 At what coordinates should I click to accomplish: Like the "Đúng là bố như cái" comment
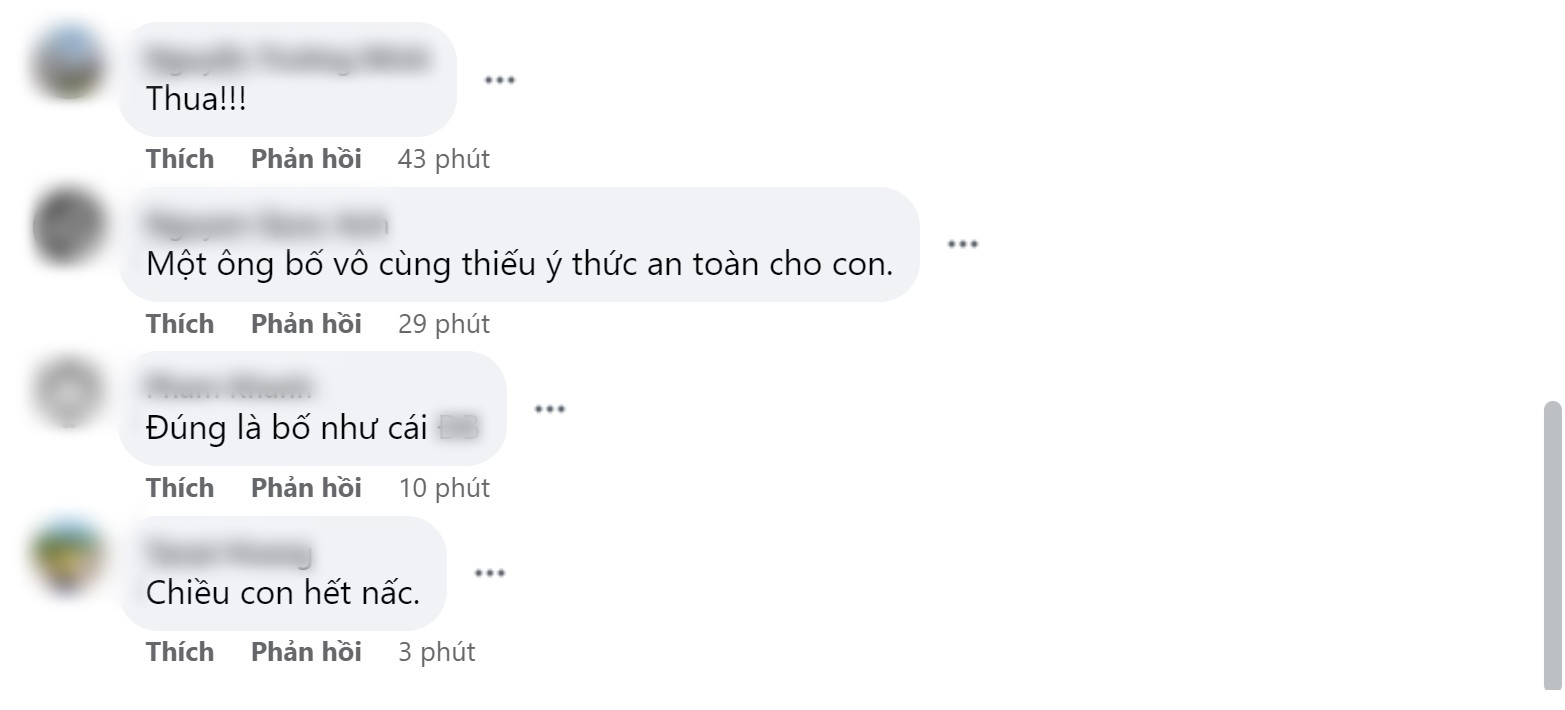tap(180, 488)
